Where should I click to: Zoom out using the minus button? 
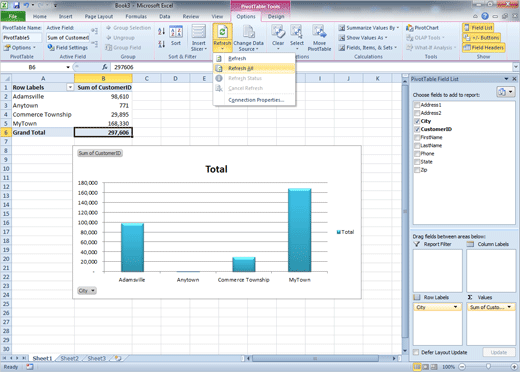click(462, 367)
